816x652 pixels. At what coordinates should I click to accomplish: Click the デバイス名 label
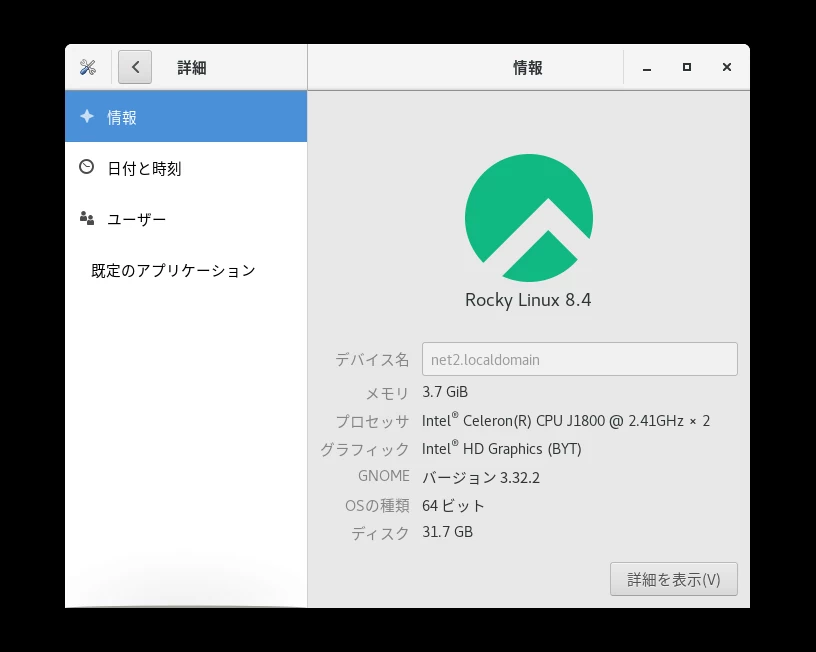(372, 360)
